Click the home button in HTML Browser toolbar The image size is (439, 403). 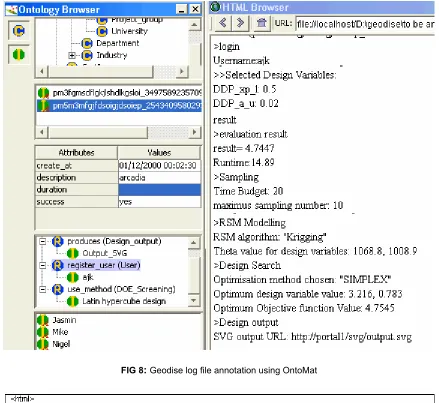pos(262,23)
